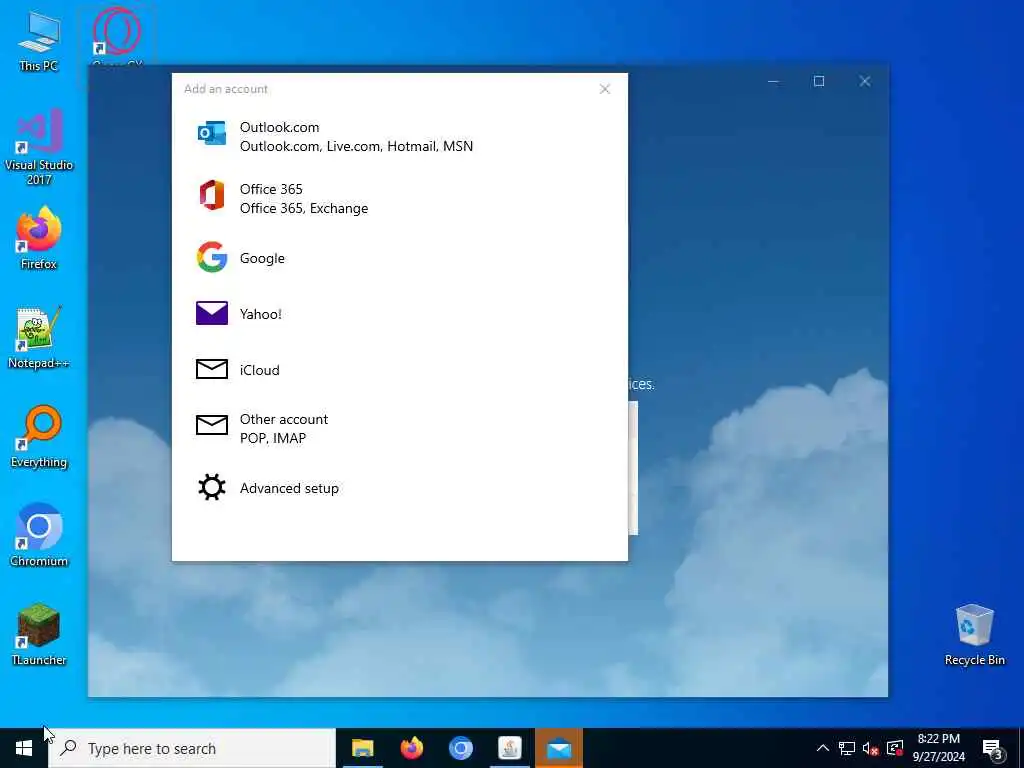Image resolution: width=1024 pixels, height=768 pixels.
Task: Select the Chromium desktop shortcut
Action: click(x=39, y=536)
